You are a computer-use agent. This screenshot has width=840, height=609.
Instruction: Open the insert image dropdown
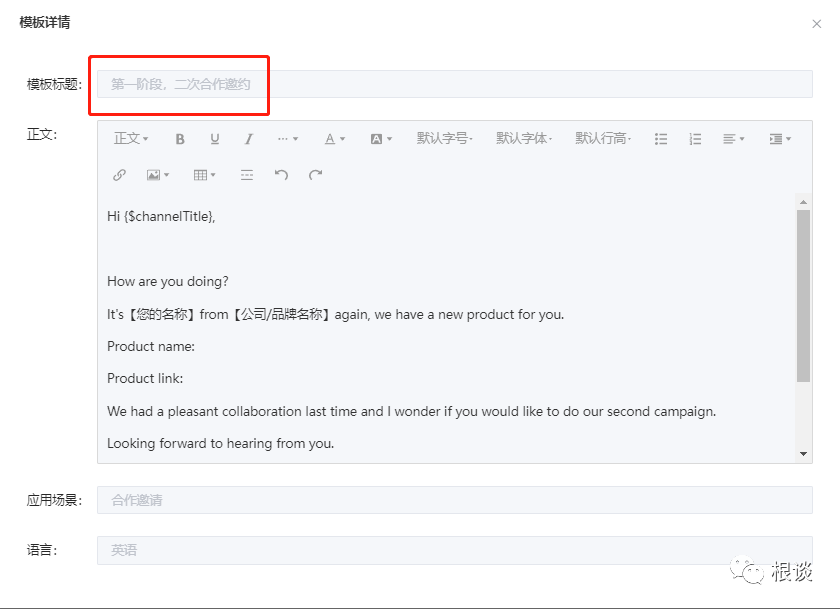(158, 175)
